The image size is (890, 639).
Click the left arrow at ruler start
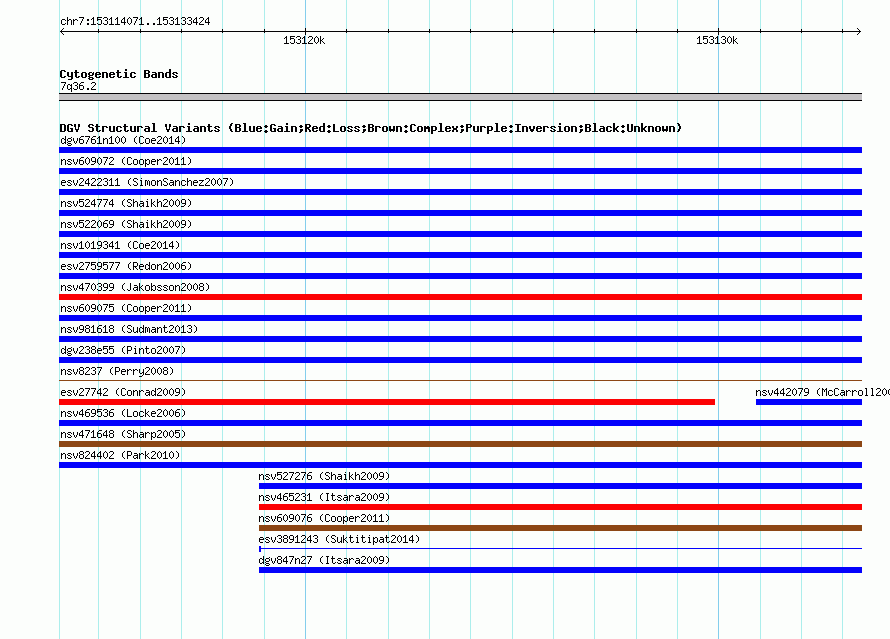62,31
